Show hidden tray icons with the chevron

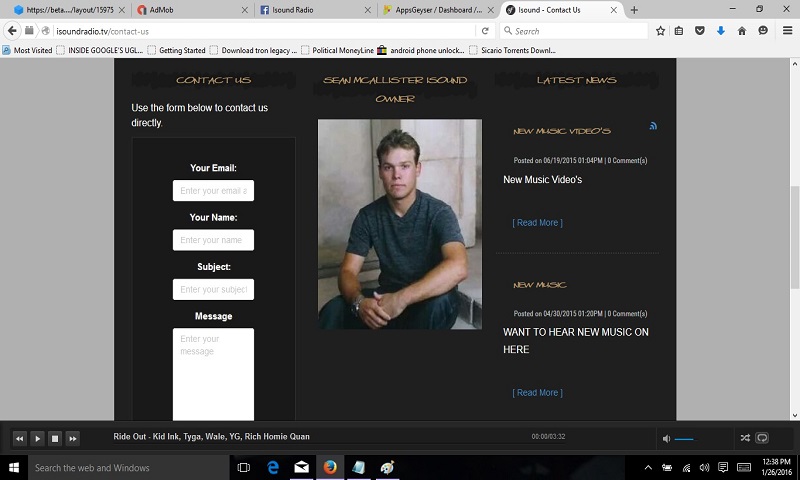click(648, 468)
